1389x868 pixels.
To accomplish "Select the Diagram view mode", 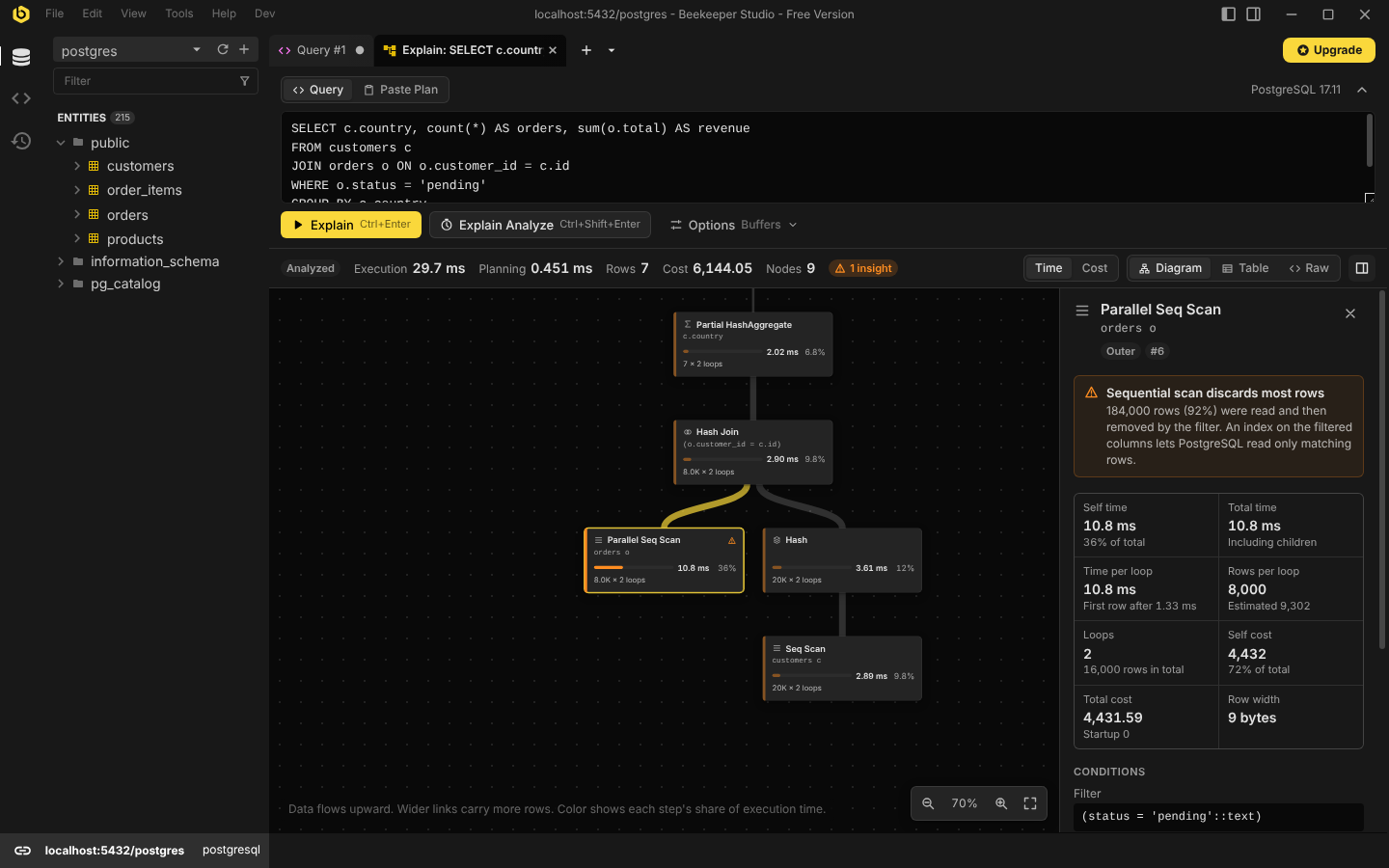I will [1170, 268].
